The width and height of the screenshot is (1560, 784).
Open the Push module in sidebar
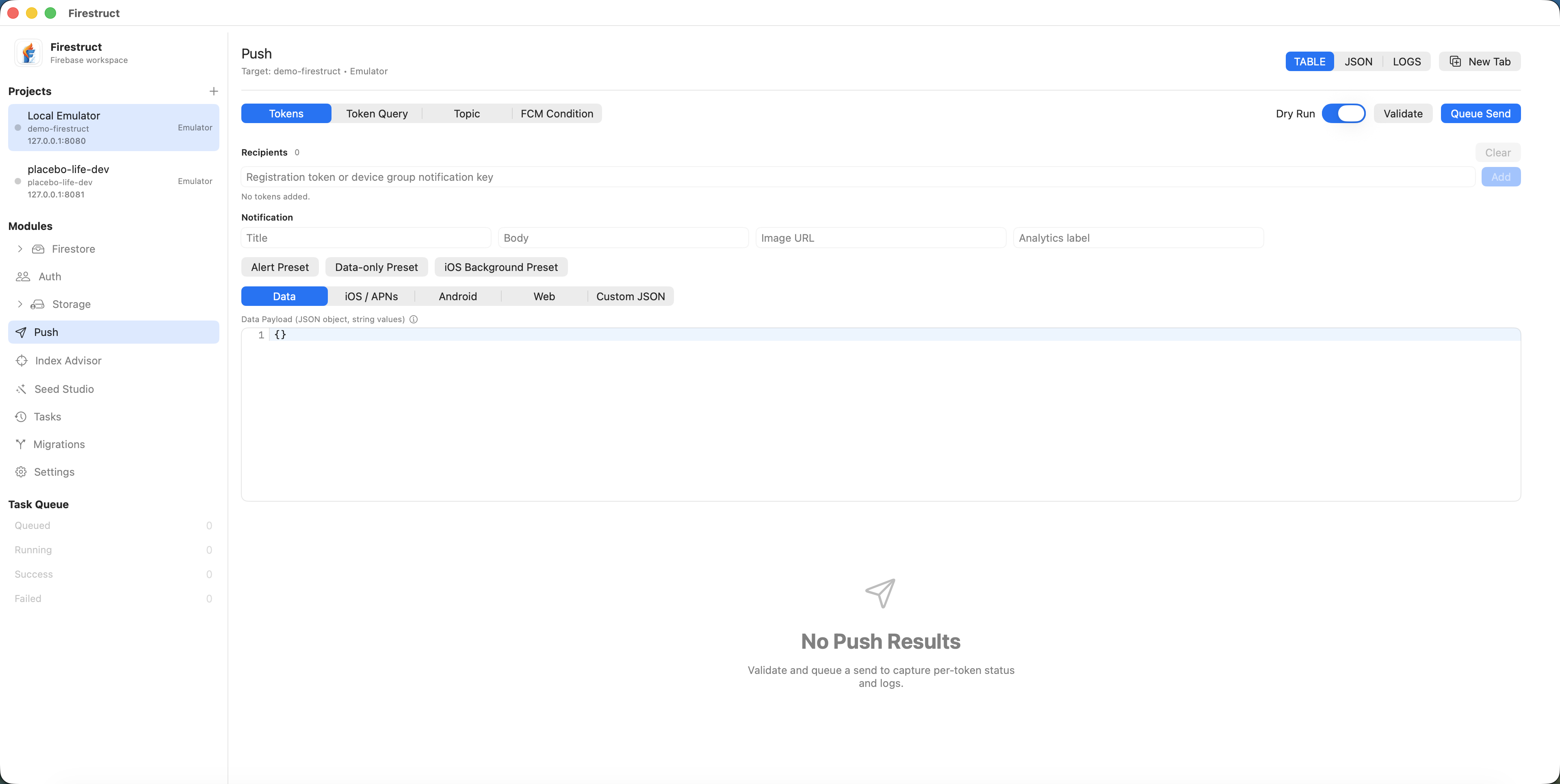point(45,332)
